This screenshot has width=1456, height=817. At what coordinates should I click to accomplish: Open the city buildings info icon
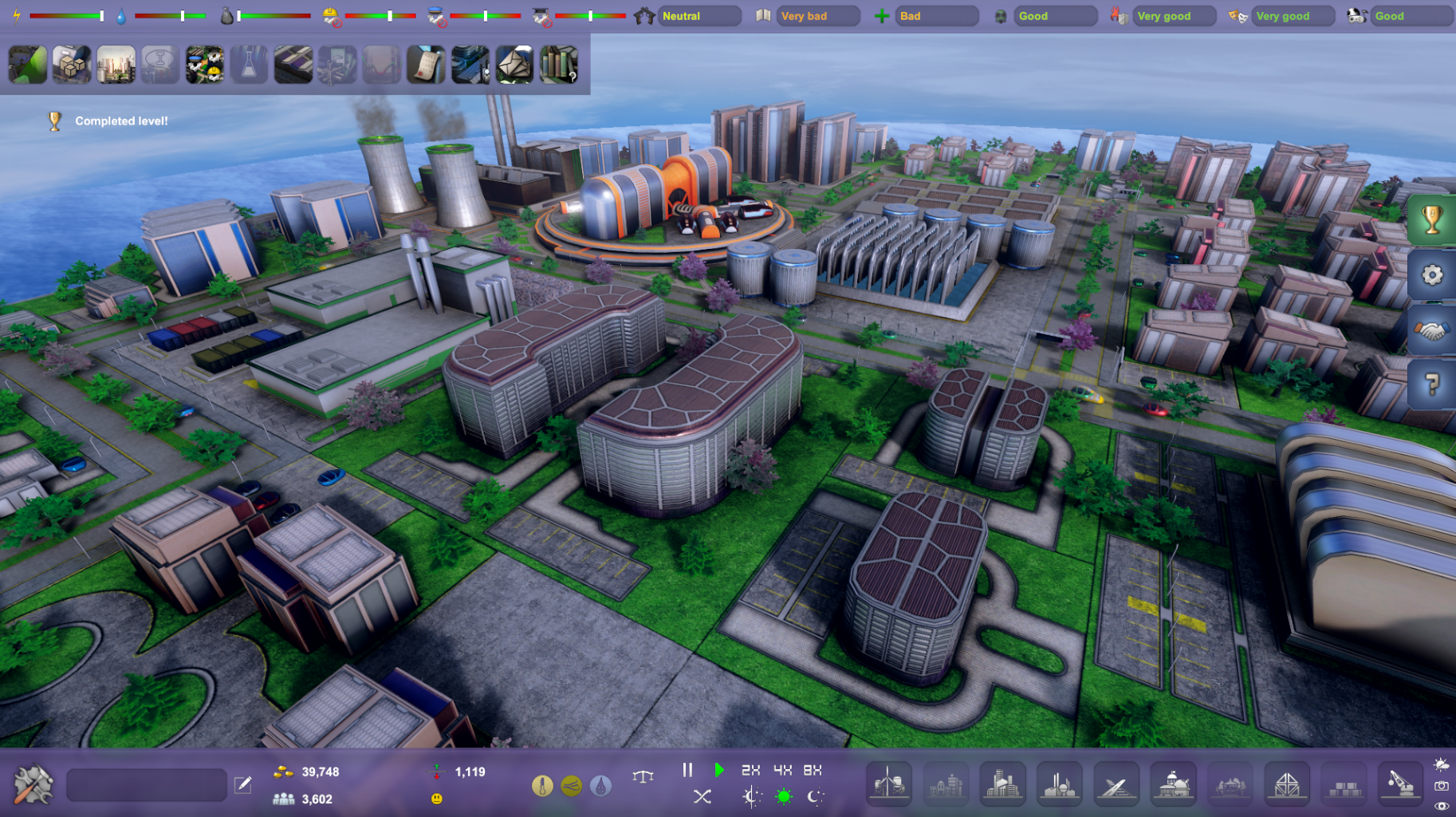(470, 65)
